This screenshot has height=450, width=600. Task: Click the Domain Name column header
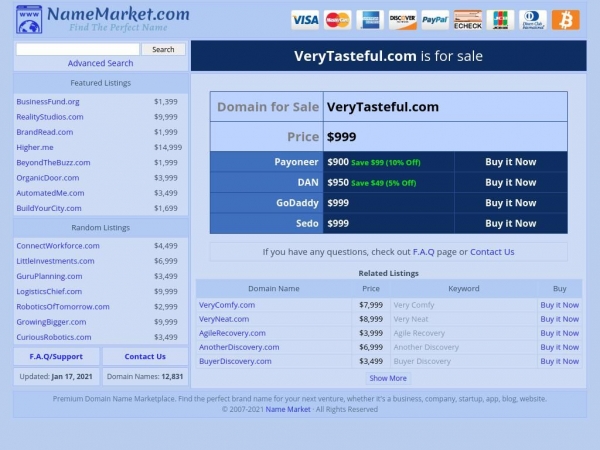pyautogui.click(x=274, y=289)
